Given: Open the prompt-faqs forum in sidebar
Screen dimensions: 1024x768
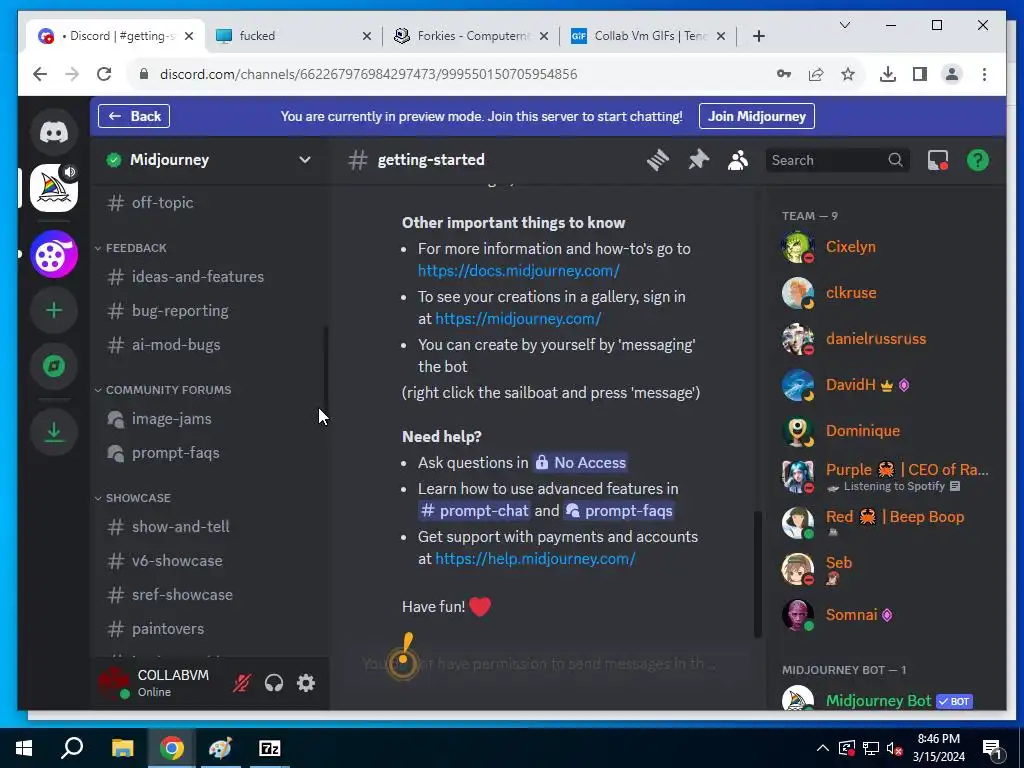Looking at the screenshot, I should point(210,453).
